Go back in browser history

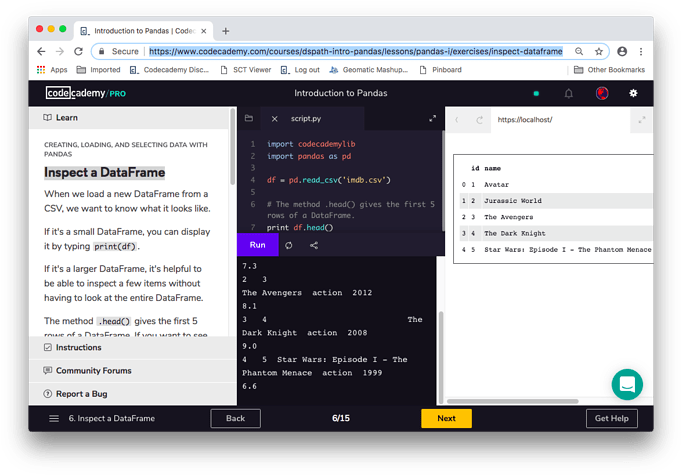tap(41, 51)
